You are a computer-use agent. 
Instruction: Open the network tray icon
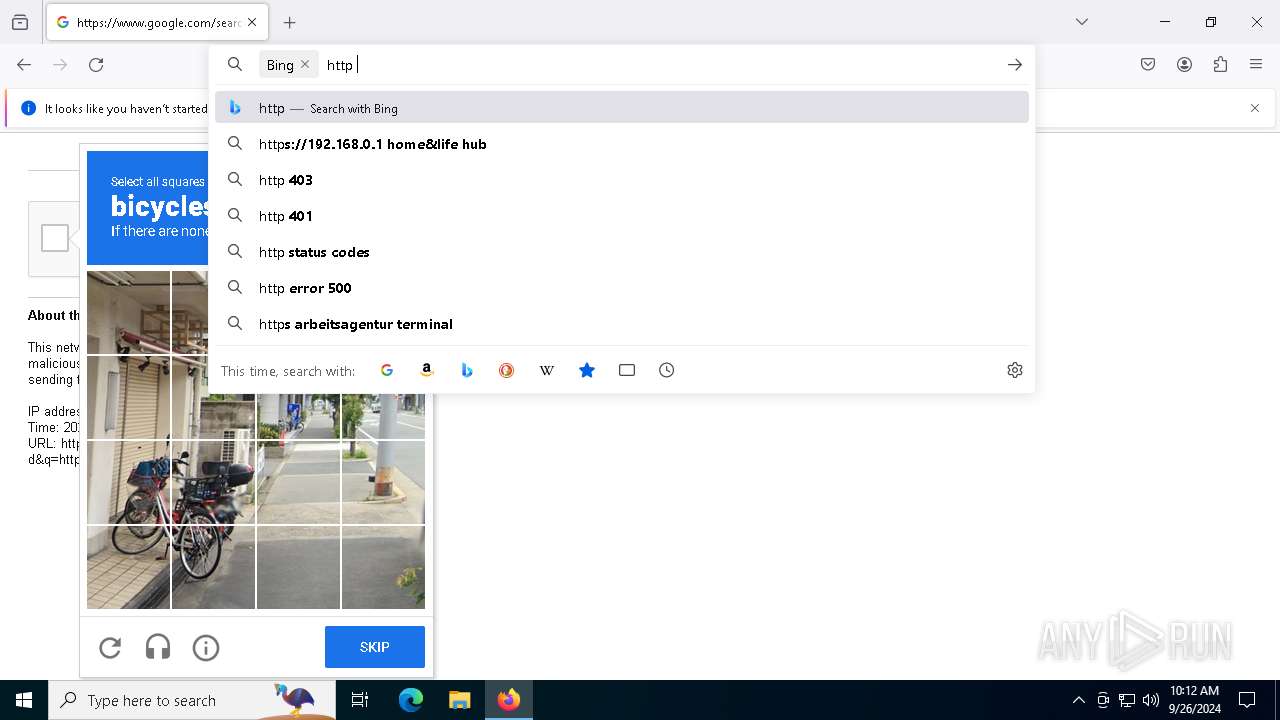click(x=1127, y=700)
